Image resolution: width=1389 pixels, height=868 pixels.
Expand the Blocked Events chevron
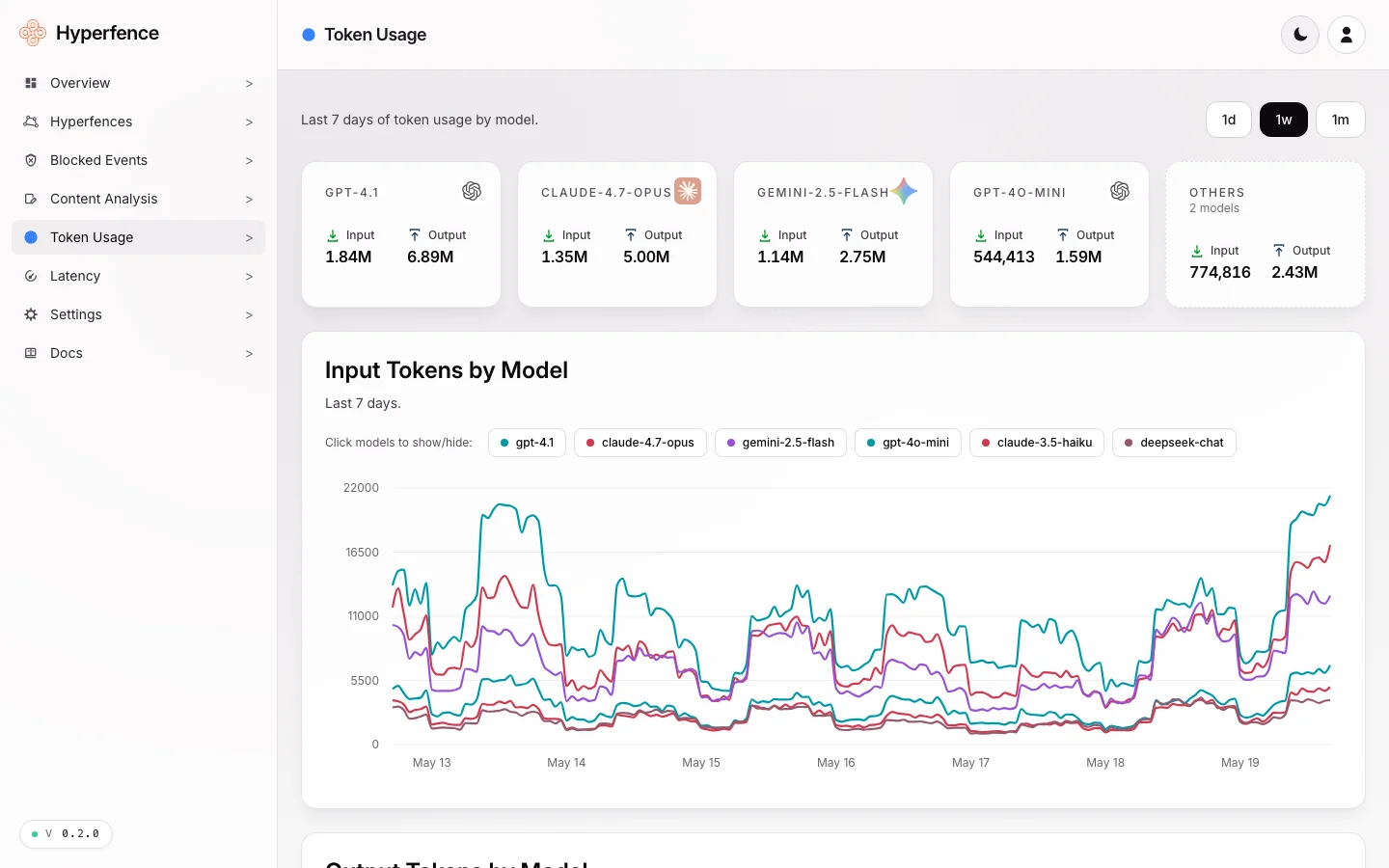tap(249, 161)
